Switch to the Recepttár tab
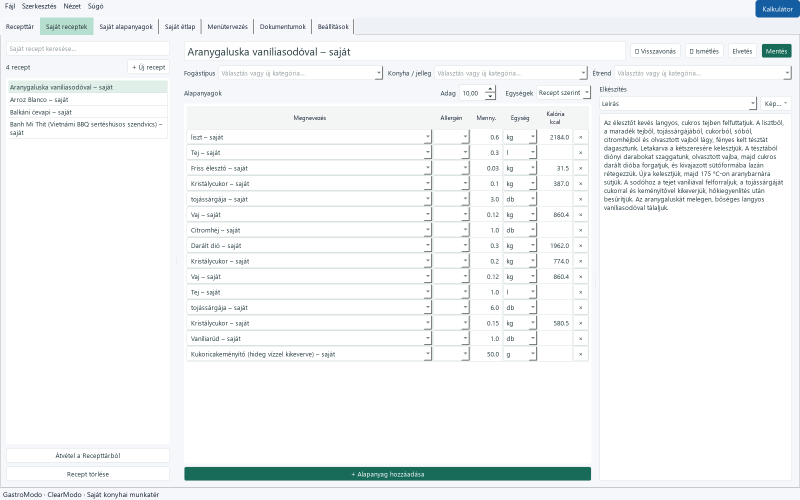The width and height of the screenshot is (800, 500). [x=20, y=27]
